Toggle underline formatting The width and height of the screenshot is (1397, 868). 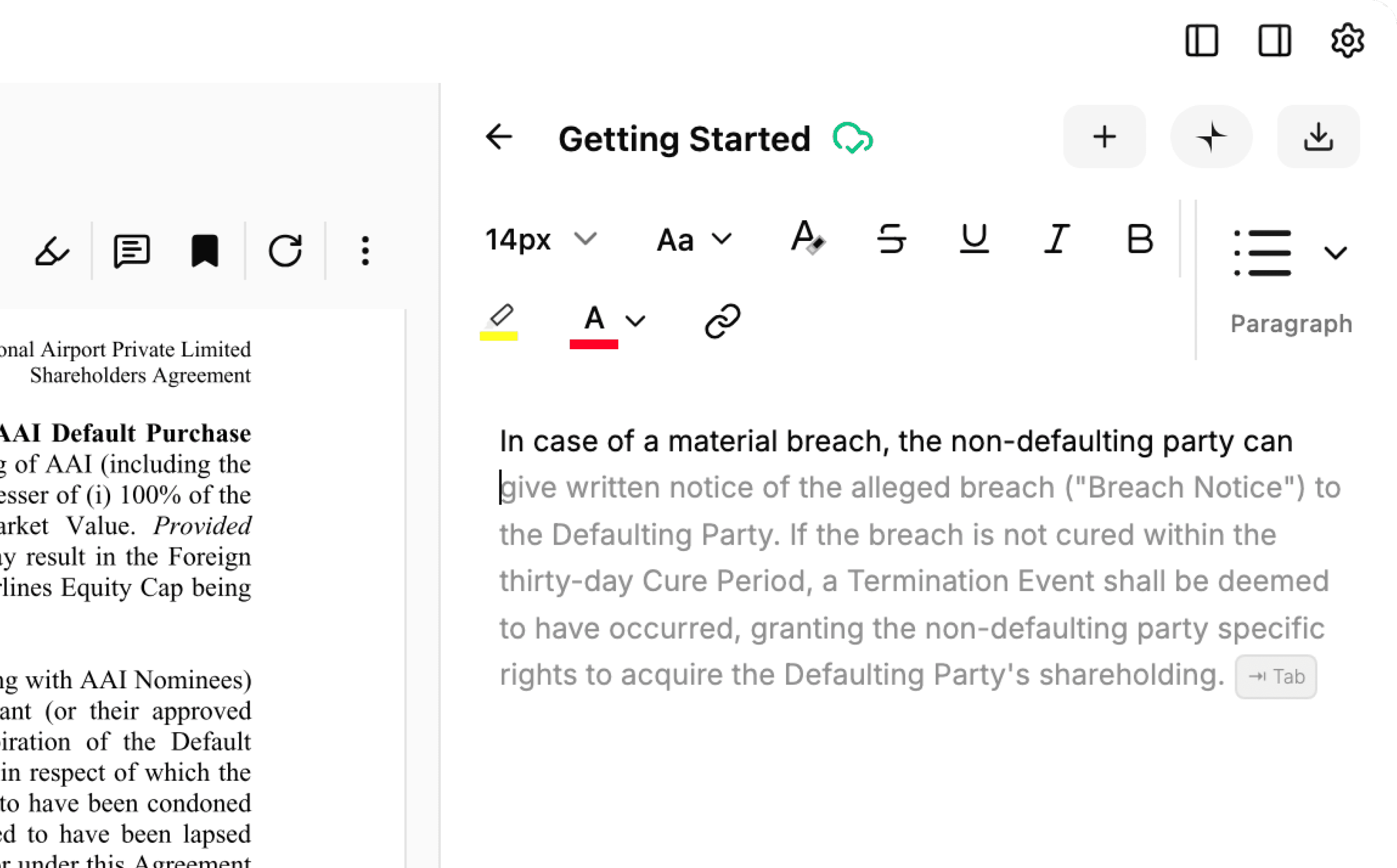974,239
